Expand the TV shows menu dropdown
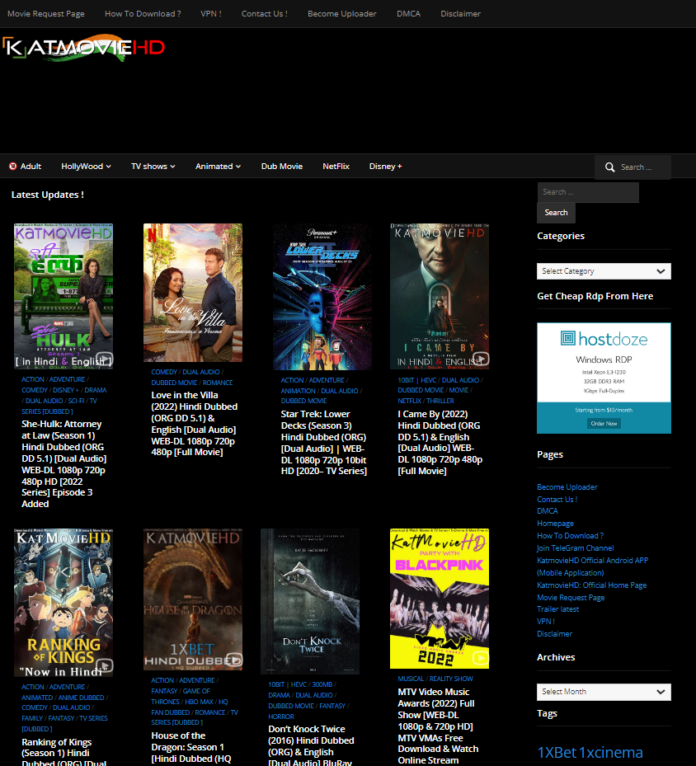This screenshot has height=766, width=696. (x=153, y=166)
